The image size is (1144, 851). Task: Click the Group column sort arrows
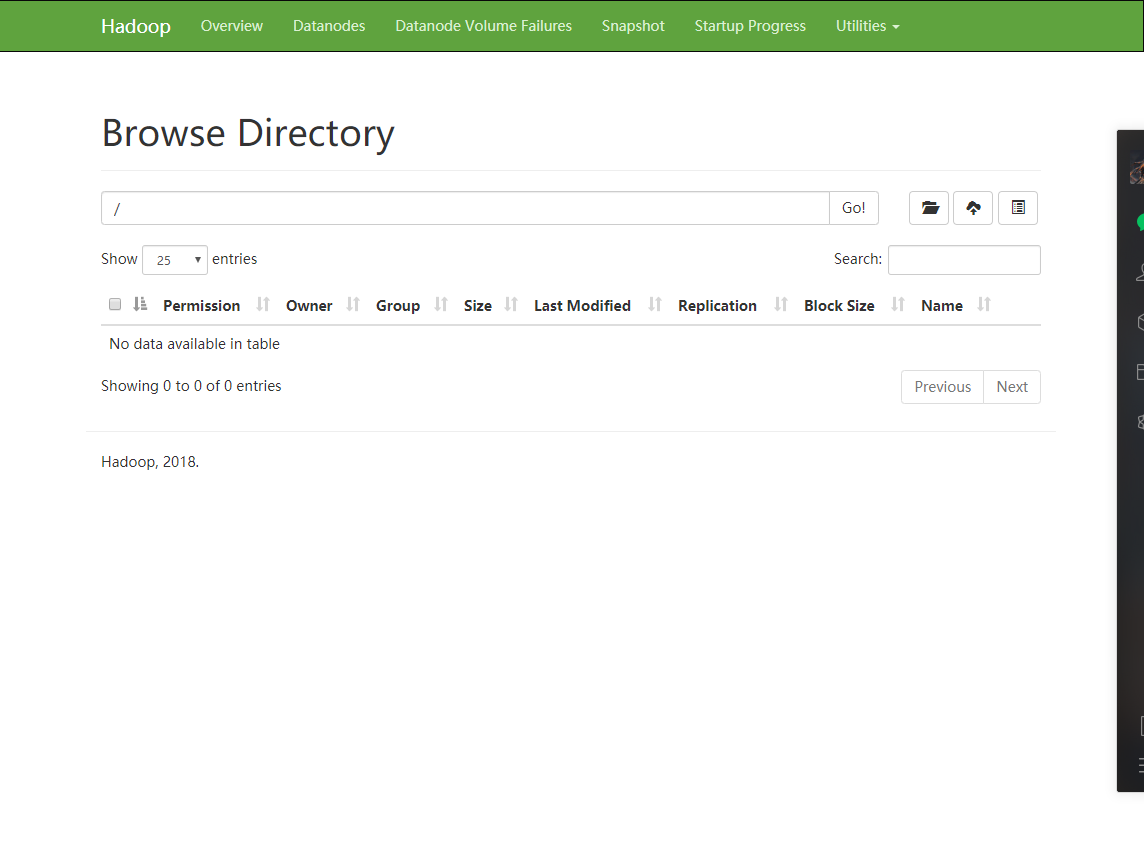(441, 305)
